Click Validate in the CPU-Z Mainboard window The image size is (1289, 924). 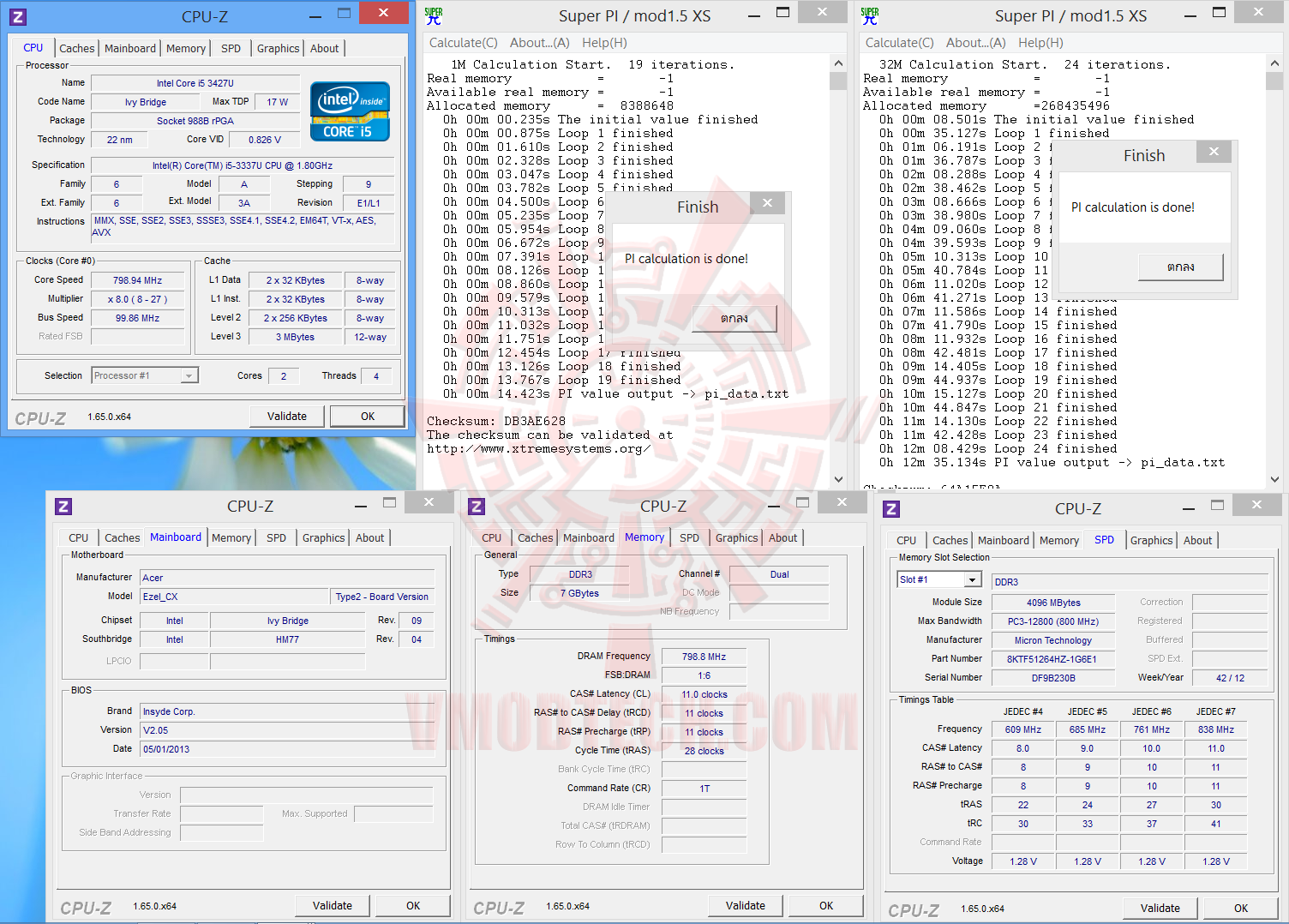pos(333,906)
